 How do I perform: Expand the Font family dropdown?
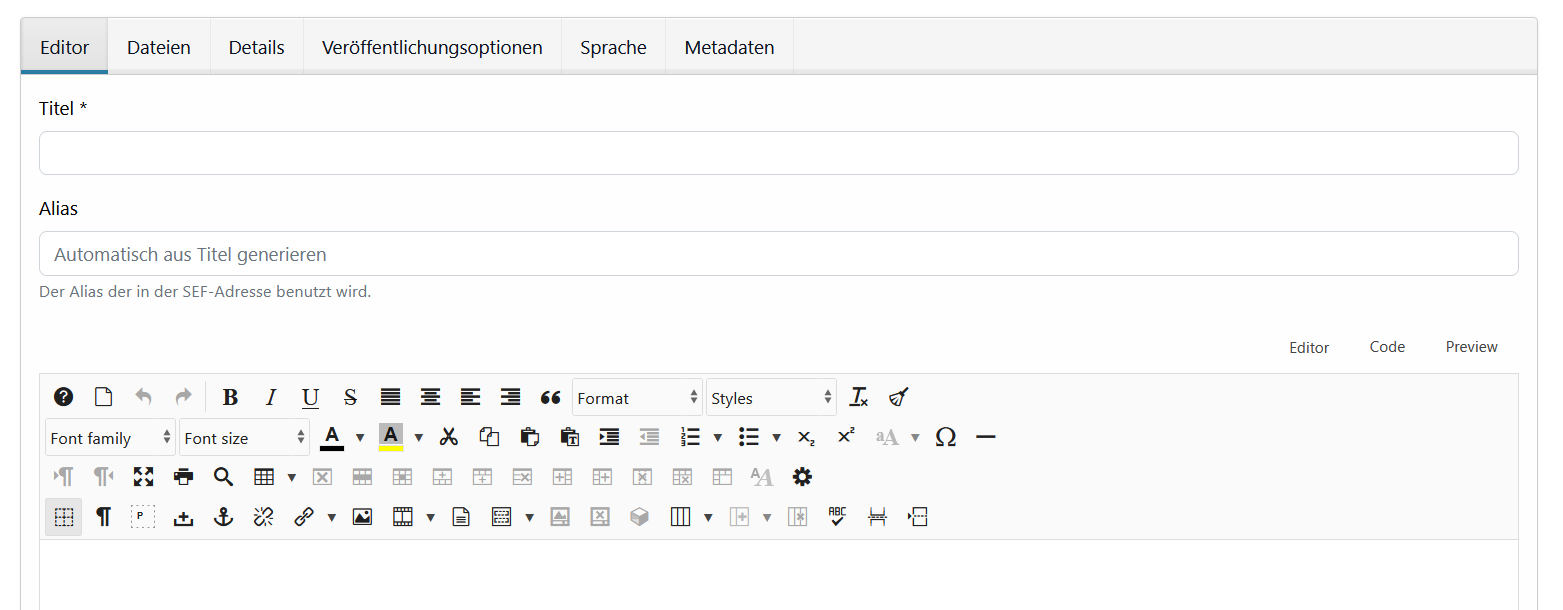pyautogui.click(x=110, y=437)
